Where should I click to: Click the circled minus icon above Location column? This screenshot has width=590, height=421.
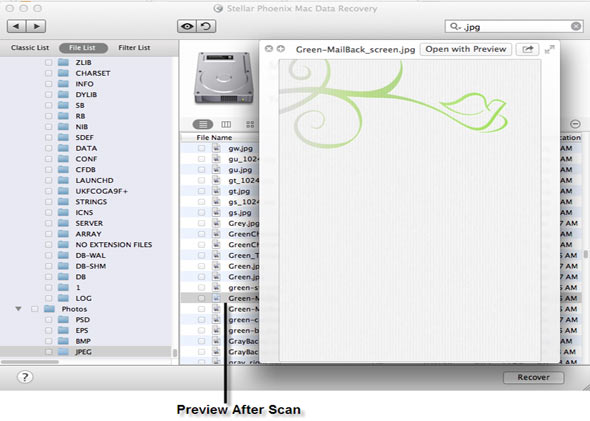[x=575, y=124]
